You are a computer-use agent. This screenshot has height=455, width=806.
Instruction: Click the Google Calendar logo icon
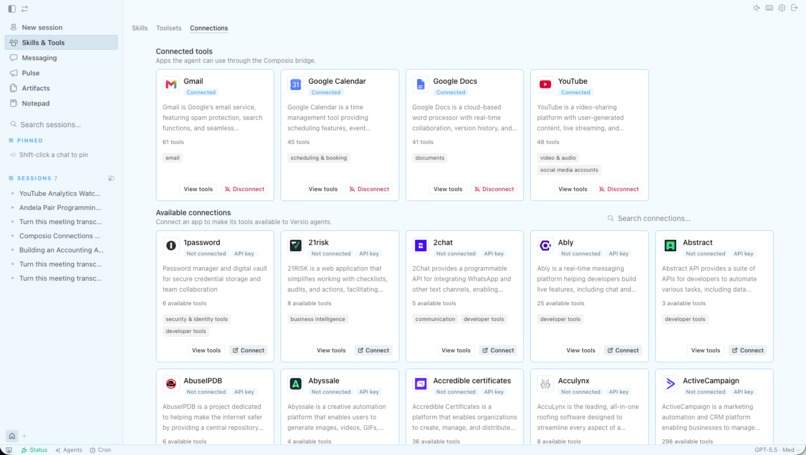point(296,84)
